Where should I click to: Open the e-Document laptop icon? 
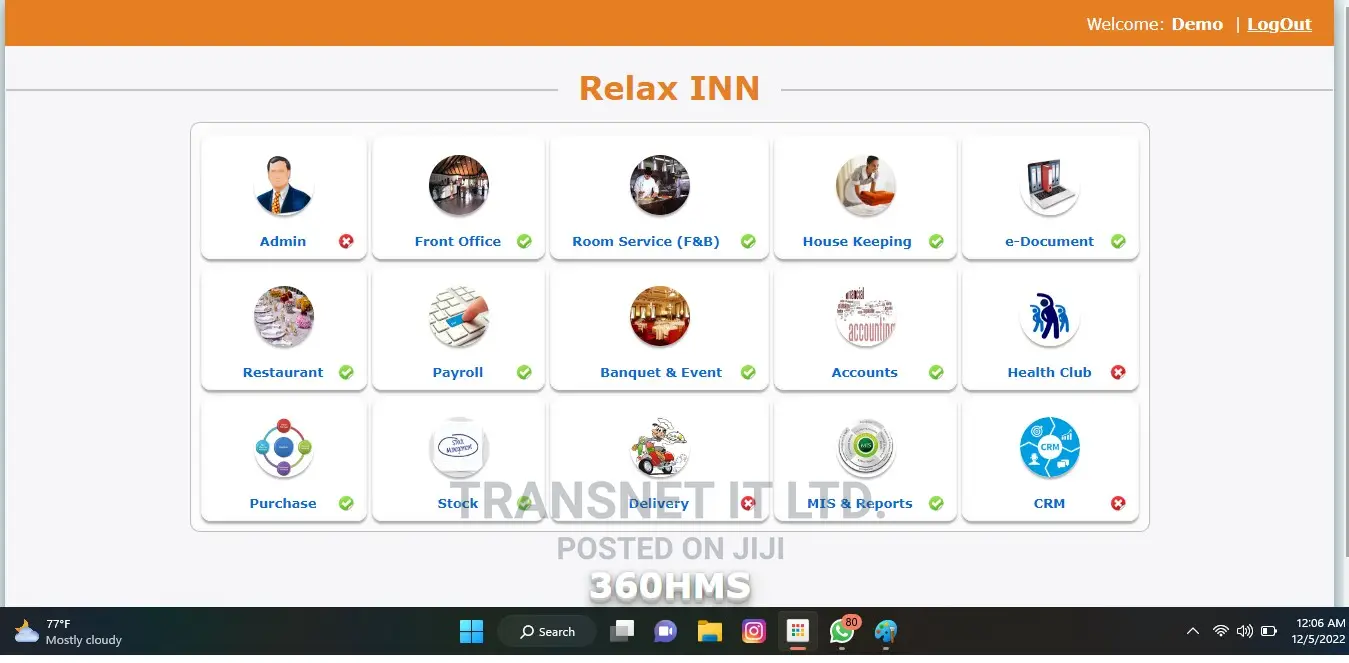pyautogui.click(x=1050, y=185)
